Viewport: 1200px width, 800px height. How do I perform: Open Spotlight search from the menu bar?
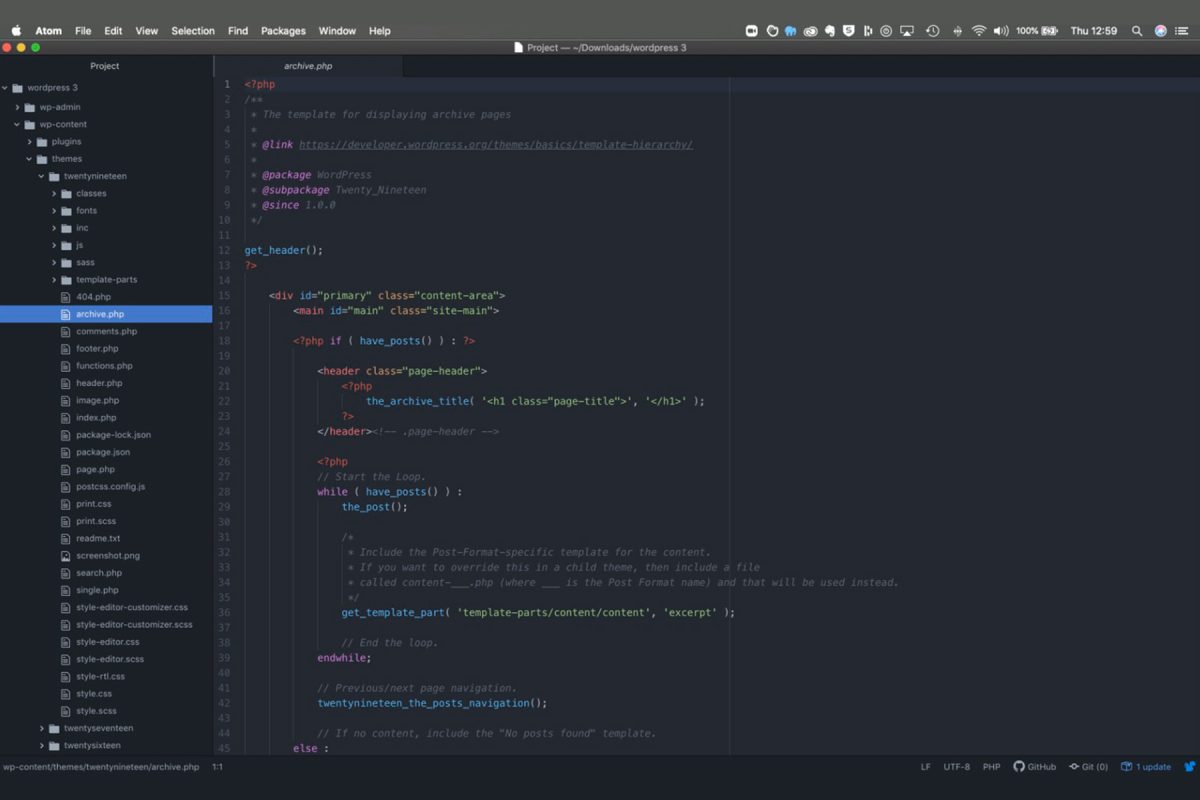click(x=1137, y=30)
